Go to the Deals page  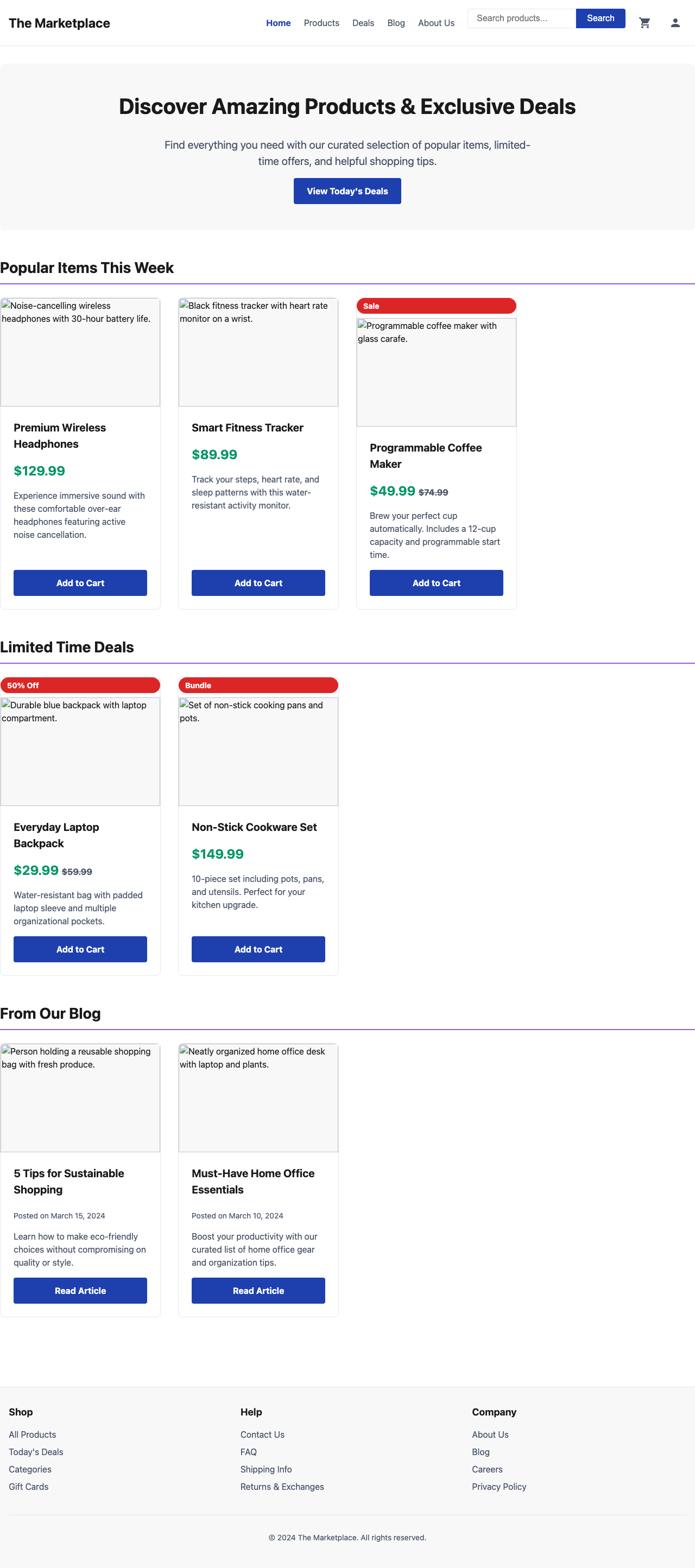[x=362, y=22]
